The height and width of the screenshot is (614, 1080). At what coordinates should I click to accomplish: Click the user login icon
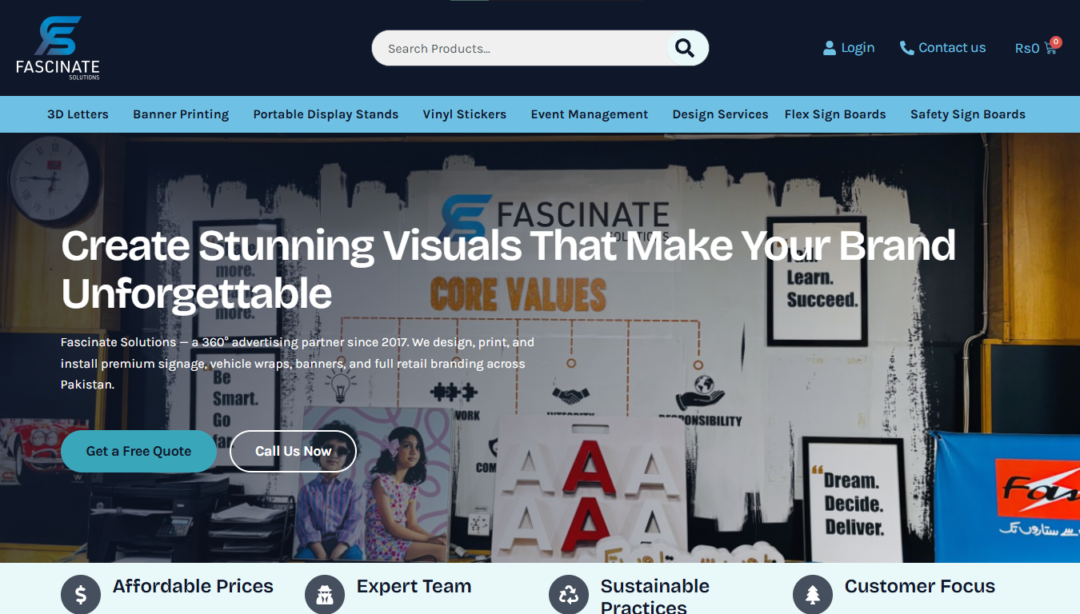click(x=829, y=48)
